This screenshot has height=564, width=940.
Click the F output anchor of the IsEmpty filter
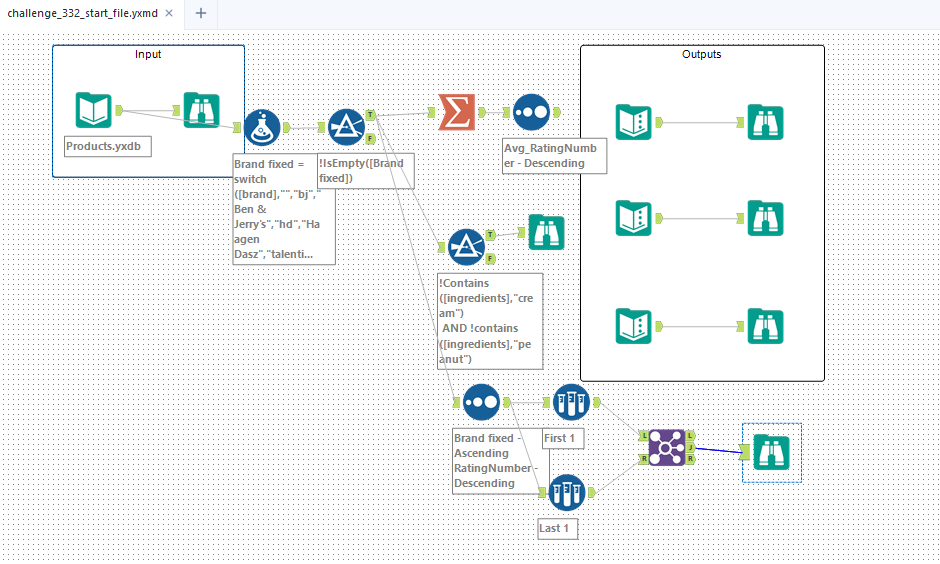click(x=370, y=139)
